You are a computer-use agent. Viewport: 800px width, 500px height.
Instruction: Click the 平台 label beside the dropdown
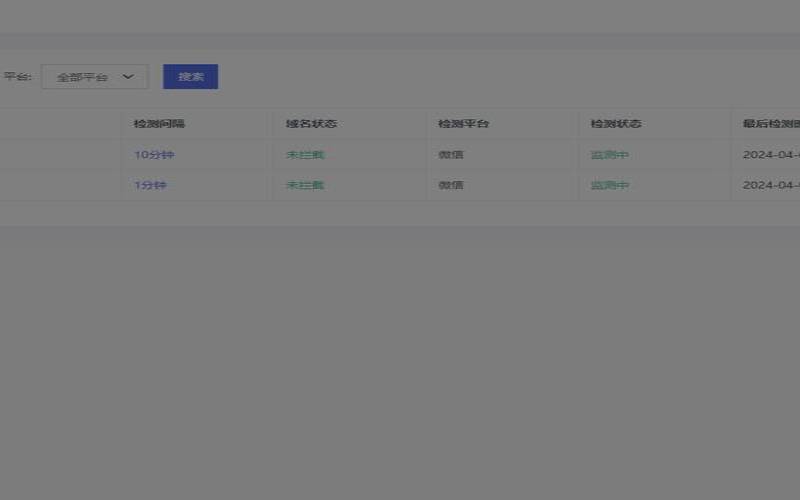click(x=17, y=77)
